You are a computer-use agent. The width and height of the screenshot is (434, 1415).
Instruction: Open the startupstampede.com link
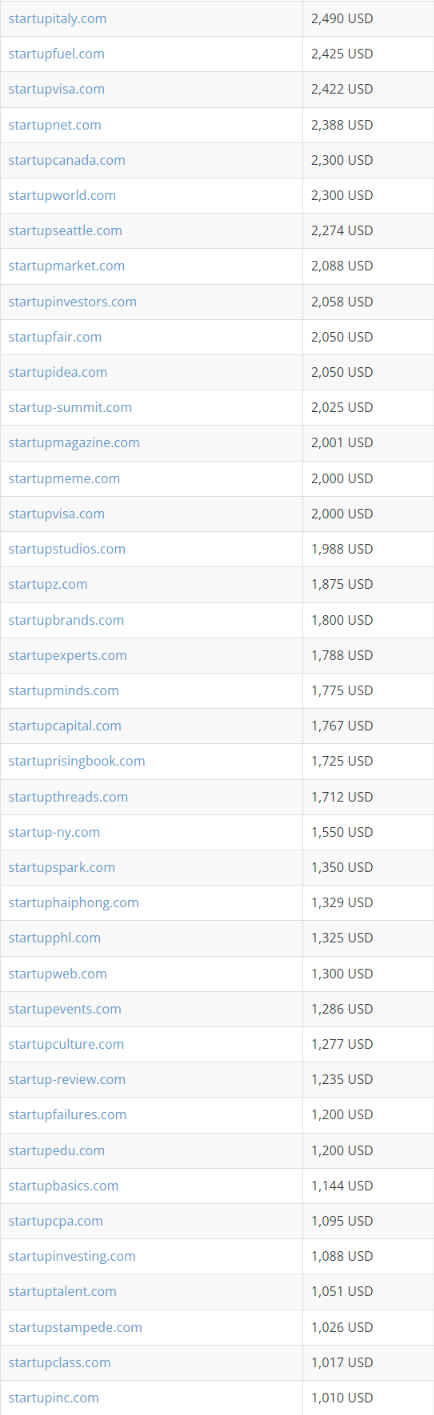(x=75, y=1327)
